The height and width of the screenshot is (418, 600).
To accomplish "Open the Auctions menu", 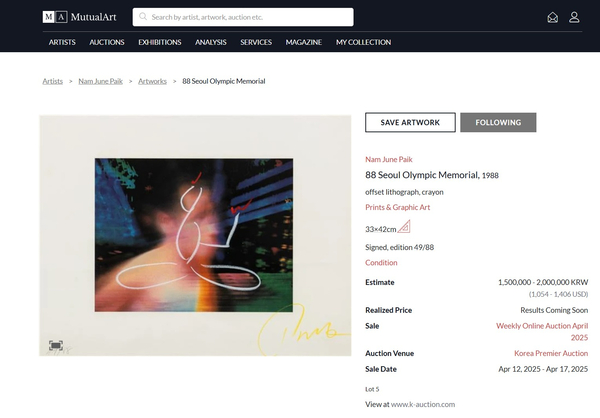I will tap(106, 42).
